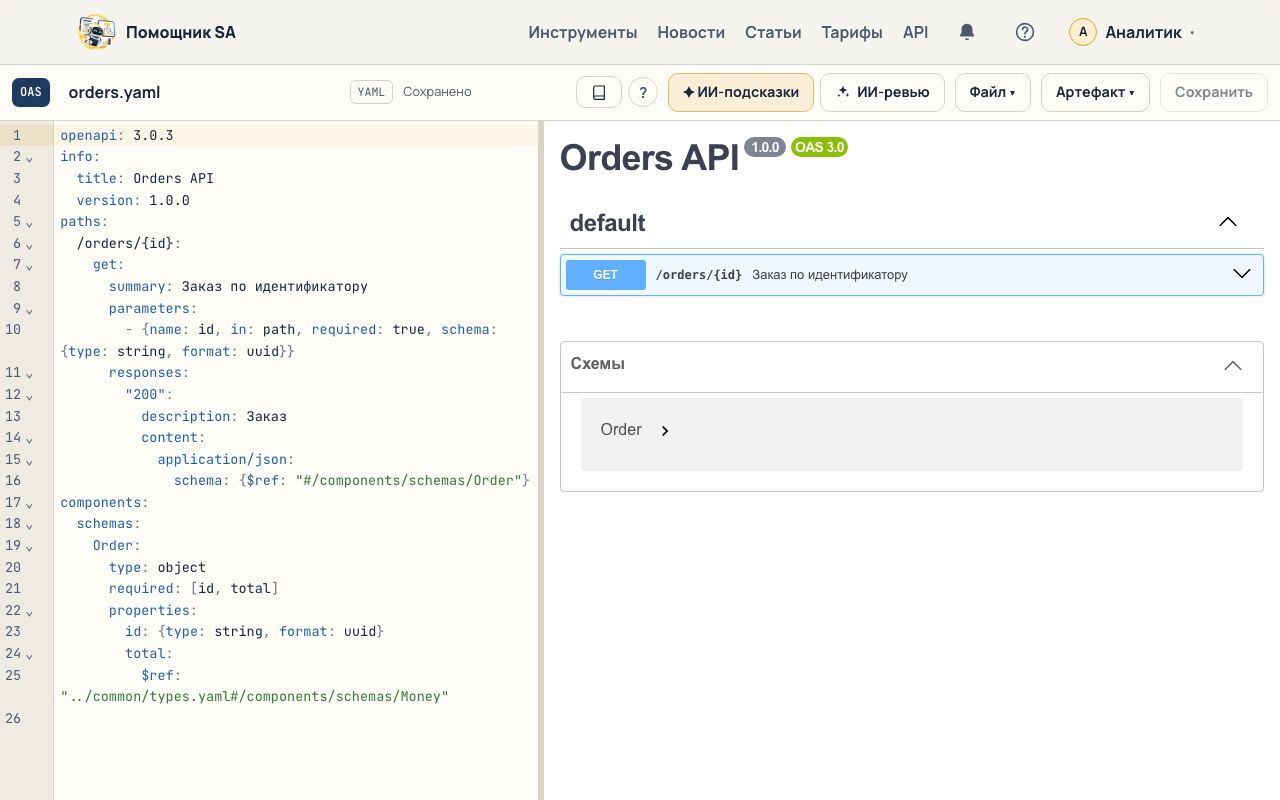This screenshot has width=1280, height=800.
Task: Expand the GET /orders/{id} operation chevron
Action: click(x=1242, y=274)
